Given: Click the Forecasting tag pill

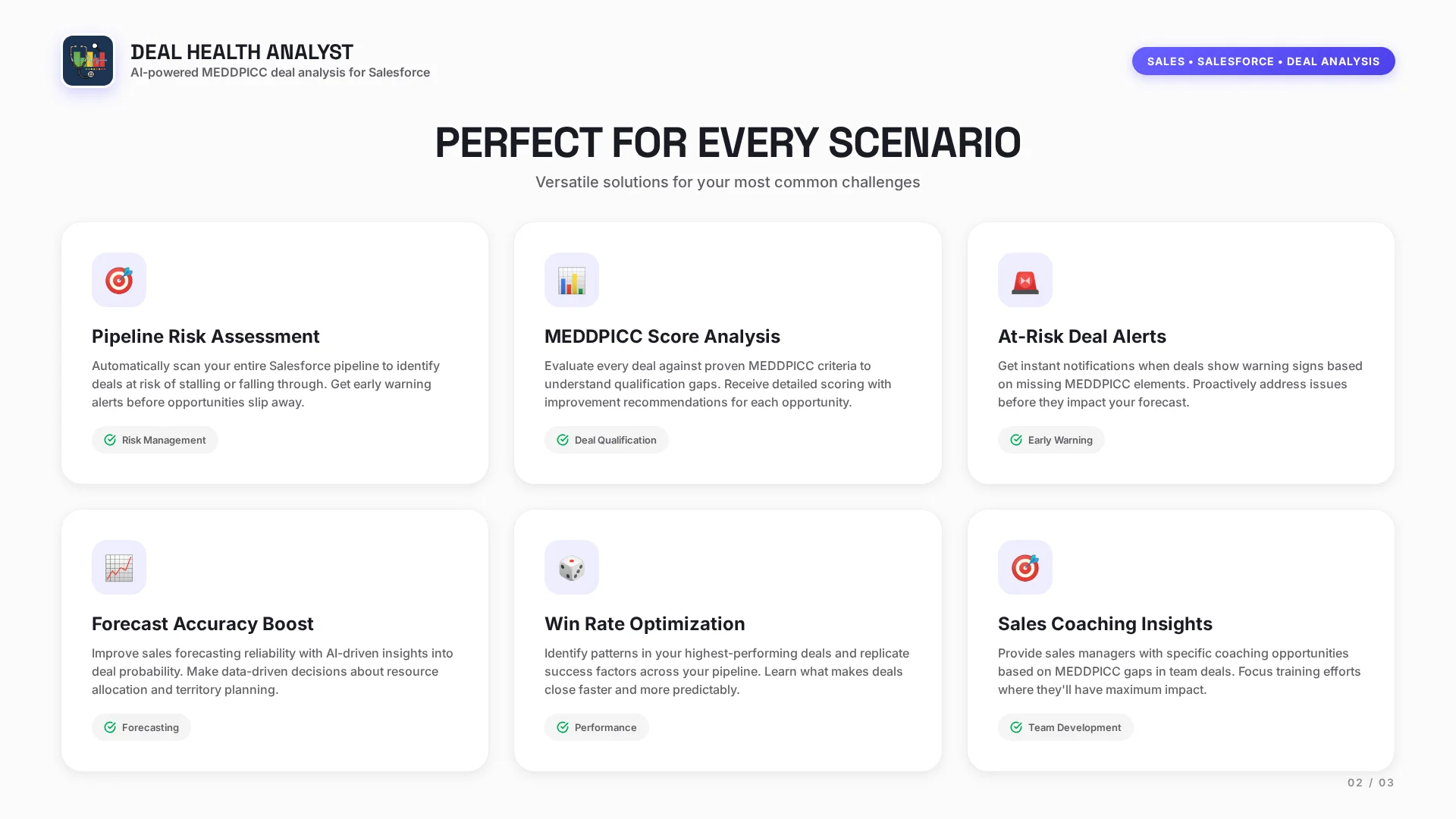Looking at the screenshot, I should (x=142, y=727).
